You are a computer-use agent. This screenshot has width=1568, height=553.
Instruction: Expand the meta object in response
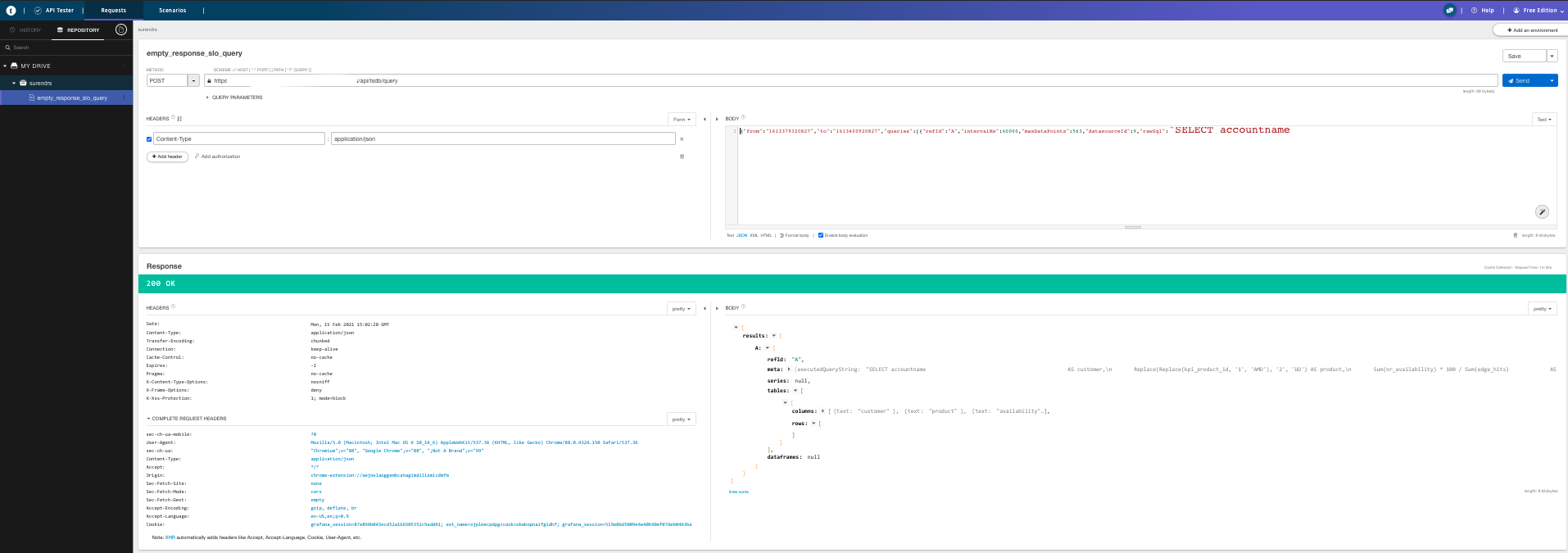(790, 369)
